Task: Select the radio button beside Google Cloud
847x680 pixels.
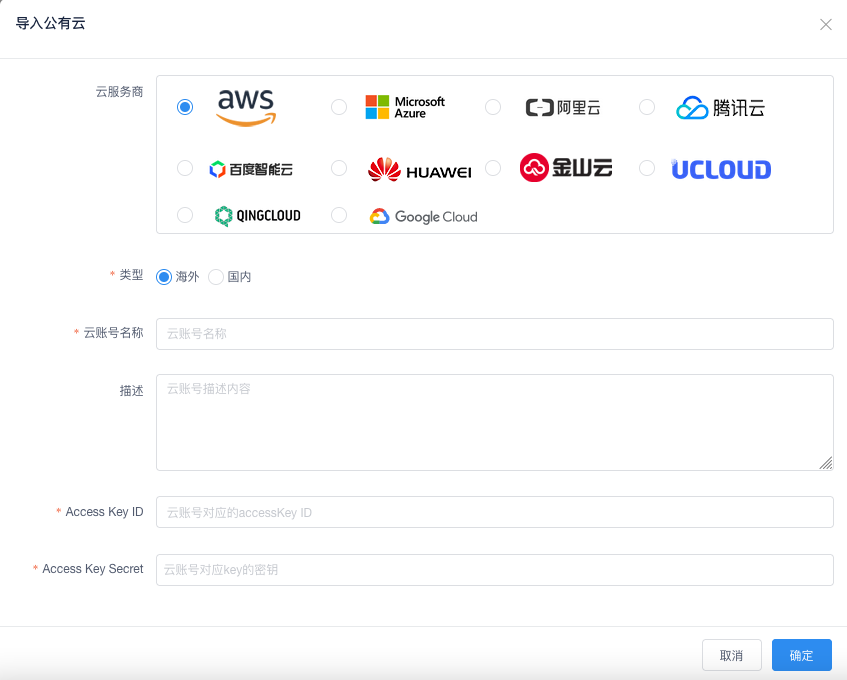Action: click(339, 214)
